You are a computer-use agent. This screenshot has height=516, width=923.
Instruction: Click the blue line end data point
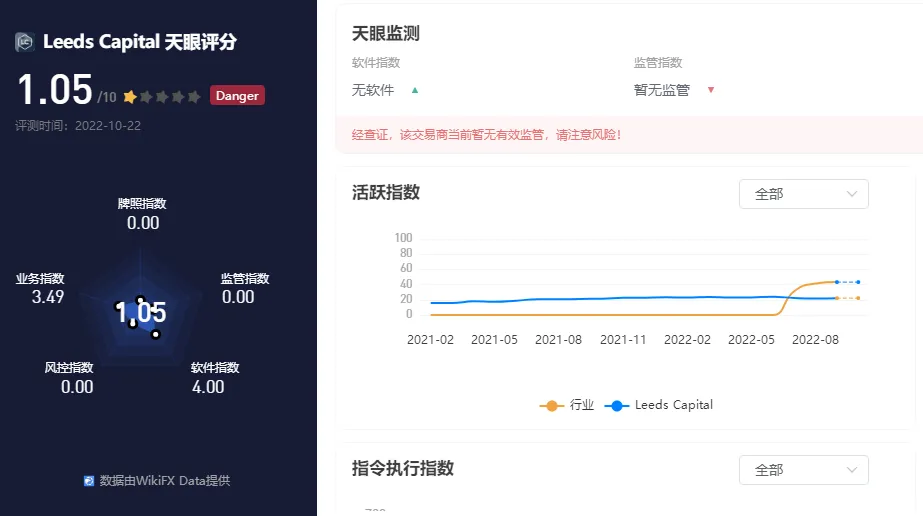858,282
